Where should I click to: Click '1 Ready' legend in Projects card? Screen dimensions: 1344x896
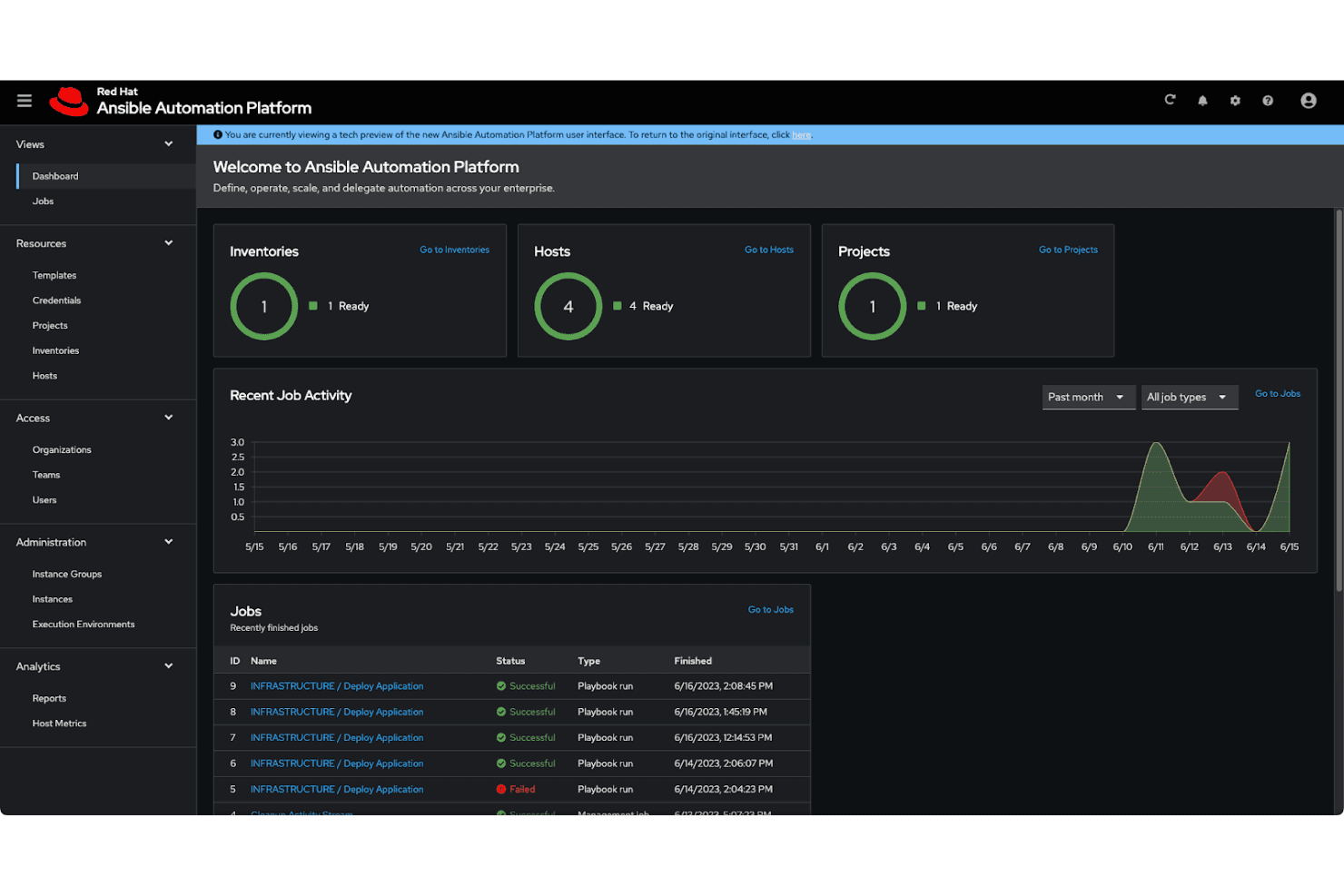pos(947,307)
